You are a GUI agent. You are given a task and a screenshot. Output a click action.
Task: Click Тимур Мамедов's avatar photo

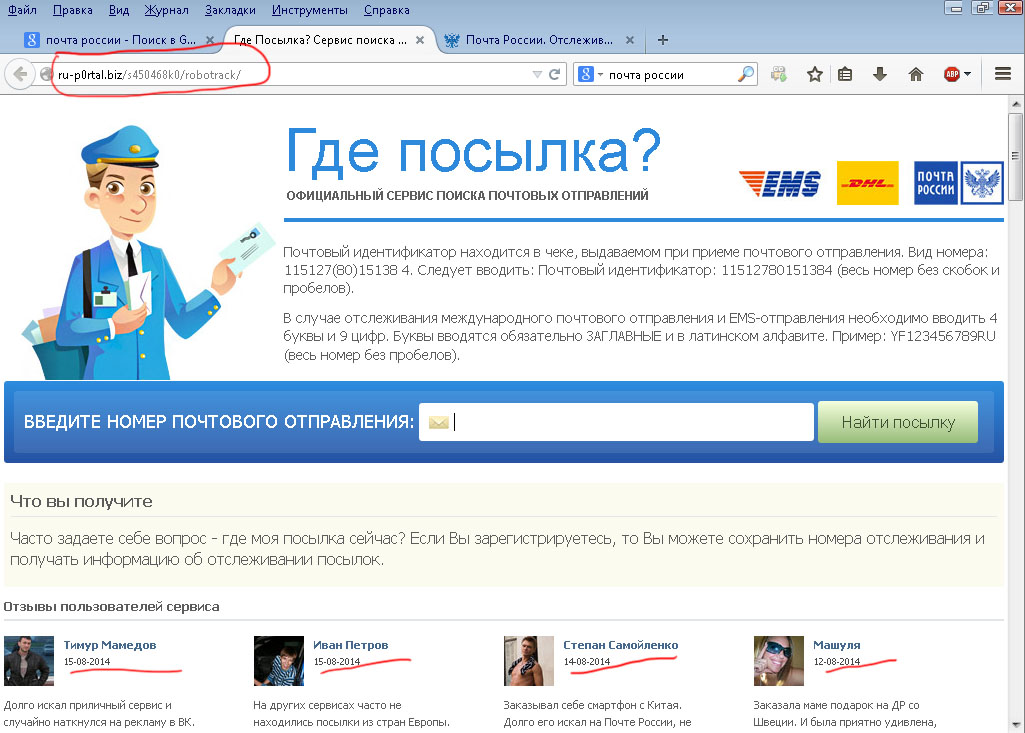click(x=29, y=660)
